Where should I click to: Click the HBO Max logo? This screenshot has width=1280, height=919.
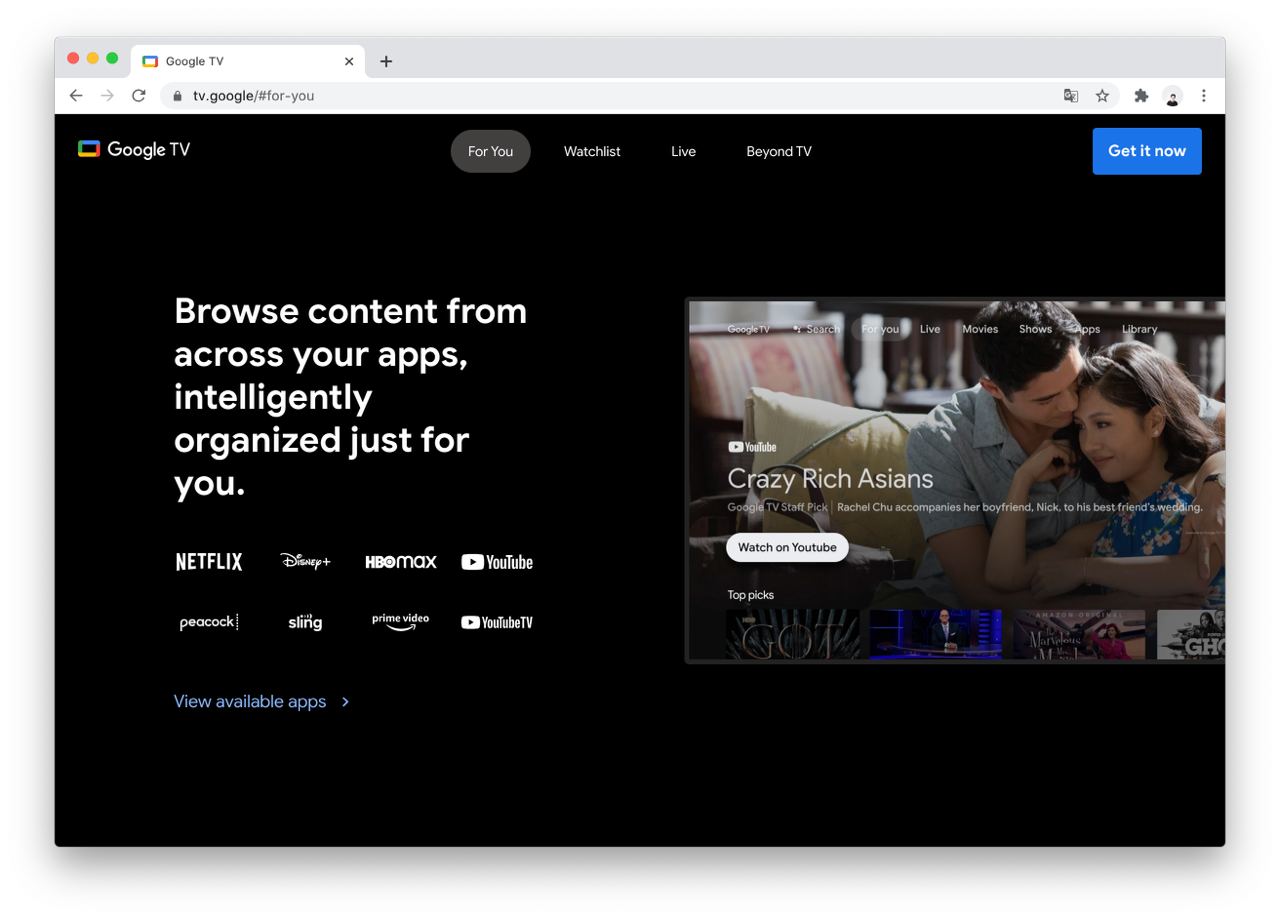(x=401, y=562)
